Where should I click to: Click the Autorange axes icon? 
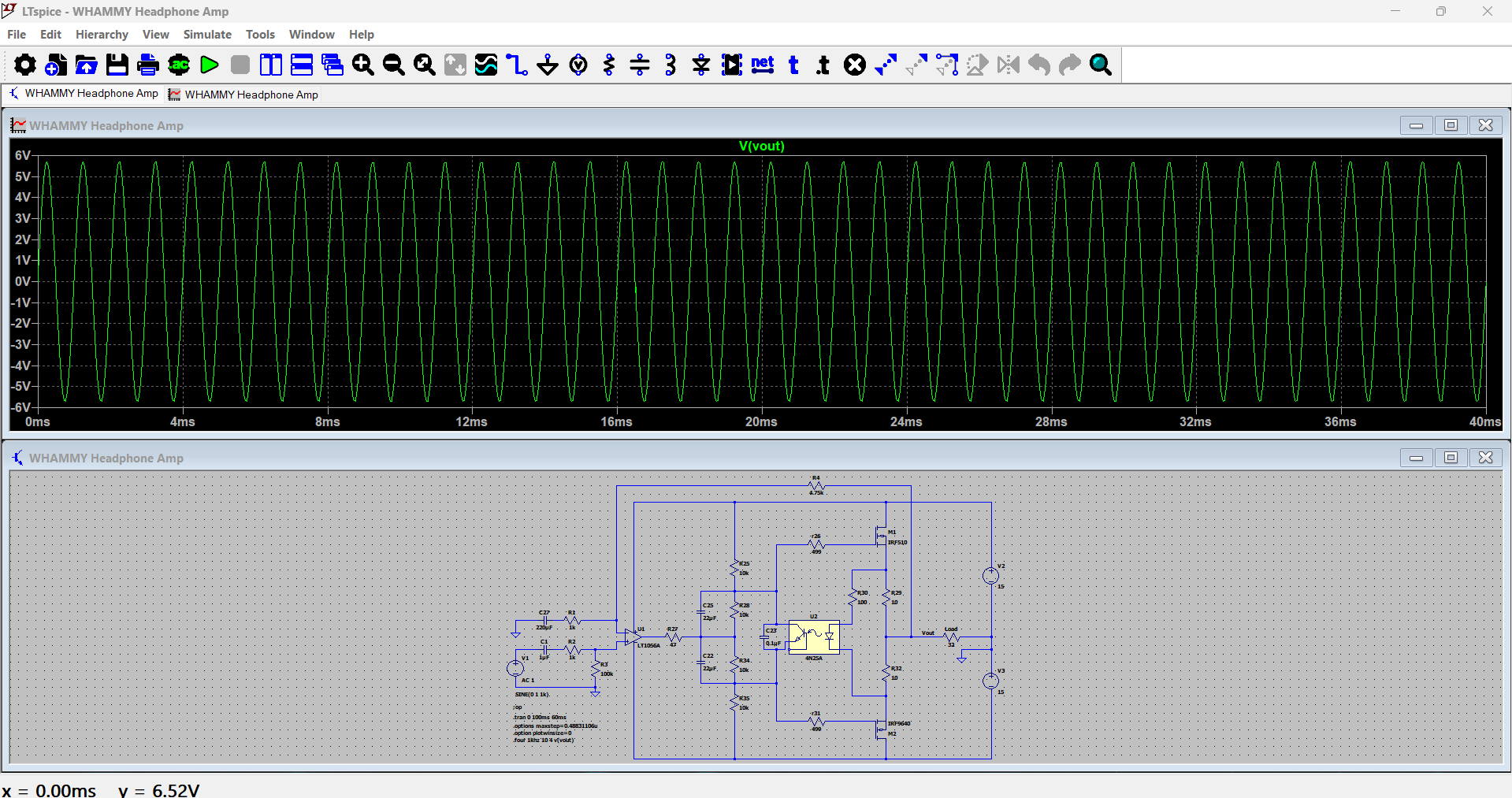click(455, 65)
